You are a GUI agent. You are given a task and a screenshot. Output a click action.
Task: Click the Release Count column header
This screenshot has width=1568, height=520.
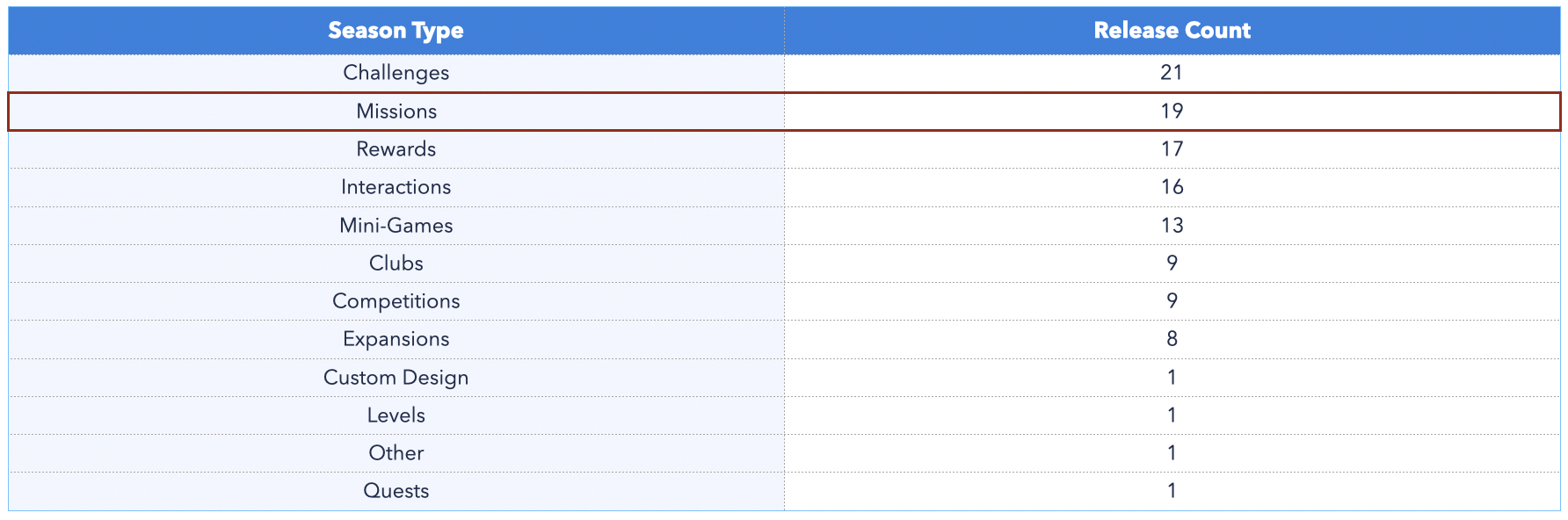(1172, 31)
